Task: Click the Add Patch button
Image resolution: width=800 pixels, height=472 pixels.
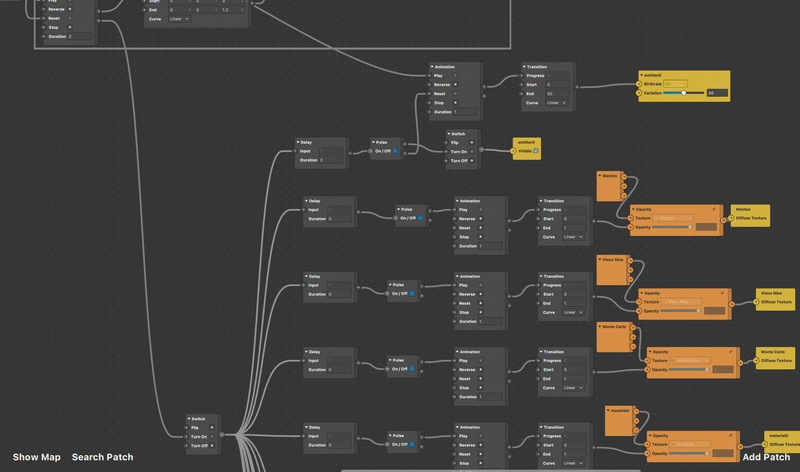Action: click(x=766, y=457)
